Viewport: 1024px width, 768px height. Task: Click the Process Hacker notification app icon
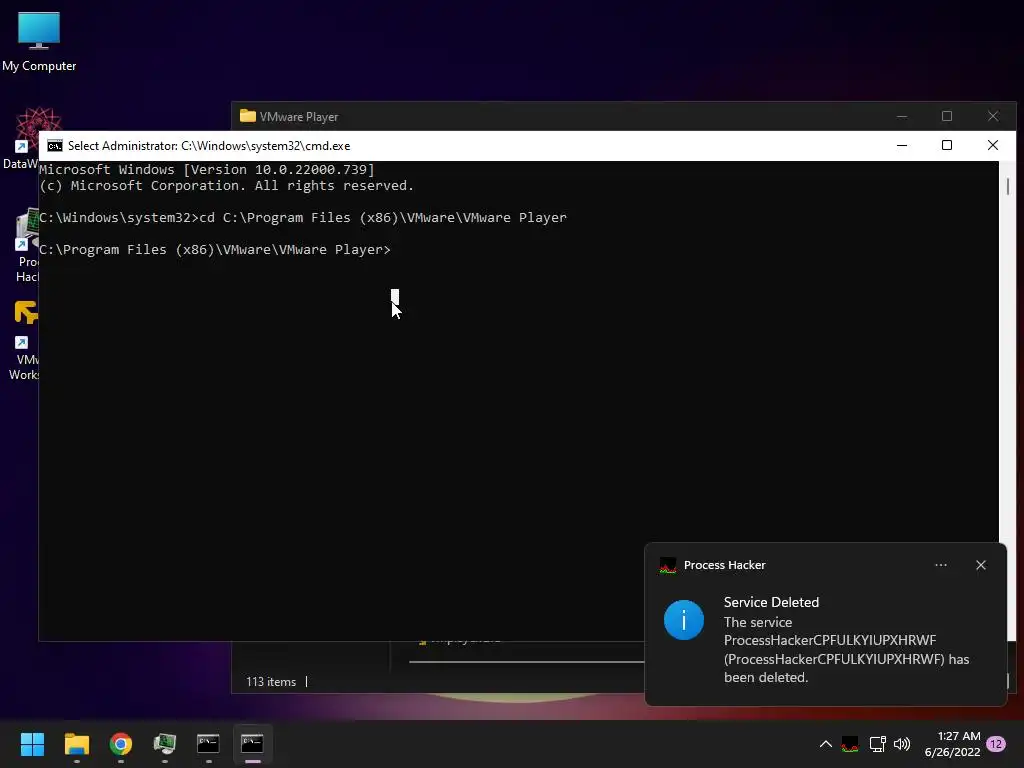(667, 566)
